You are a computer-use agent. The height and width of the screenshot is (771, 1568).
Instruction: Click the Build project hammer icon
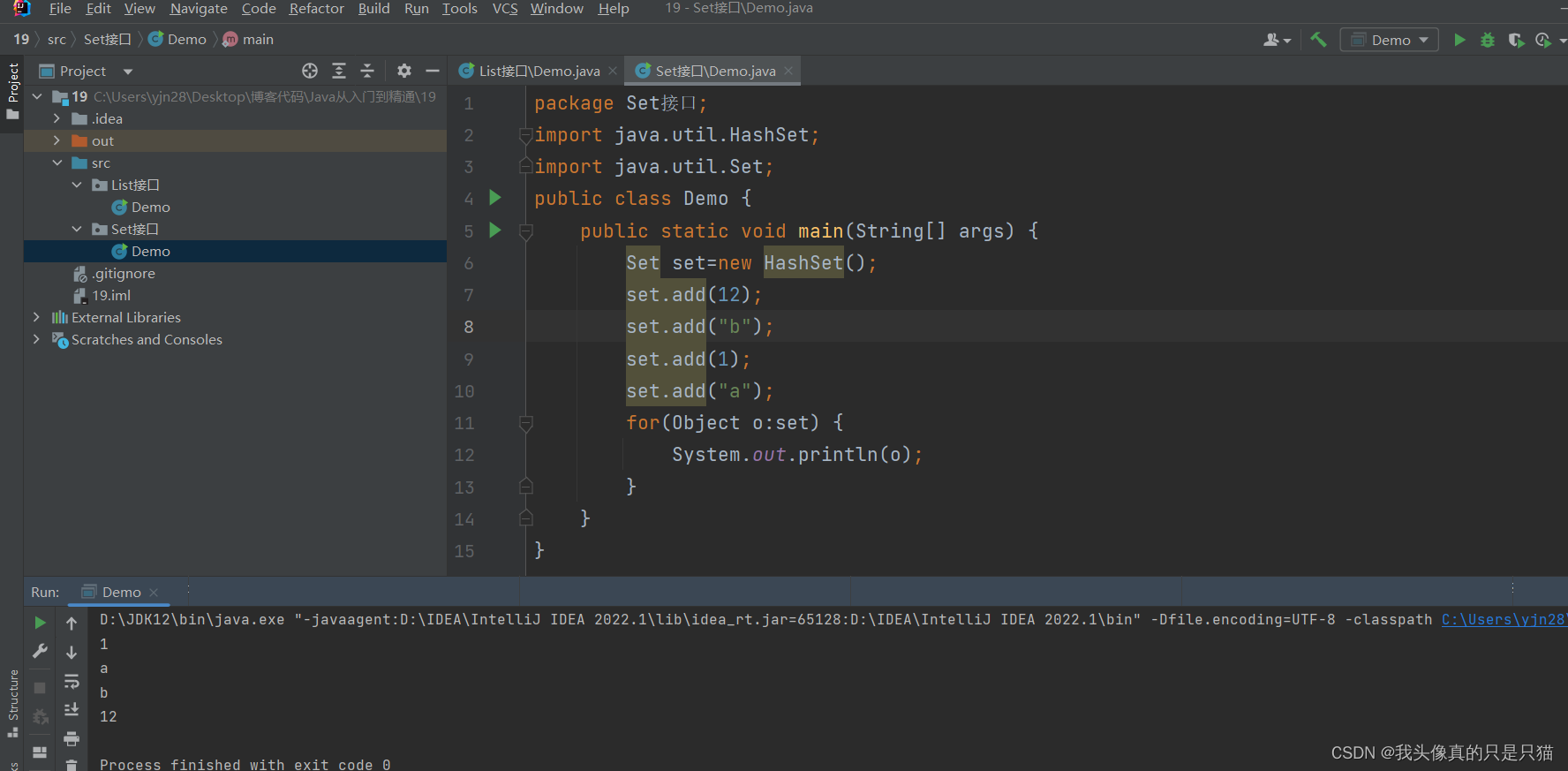1318,40
